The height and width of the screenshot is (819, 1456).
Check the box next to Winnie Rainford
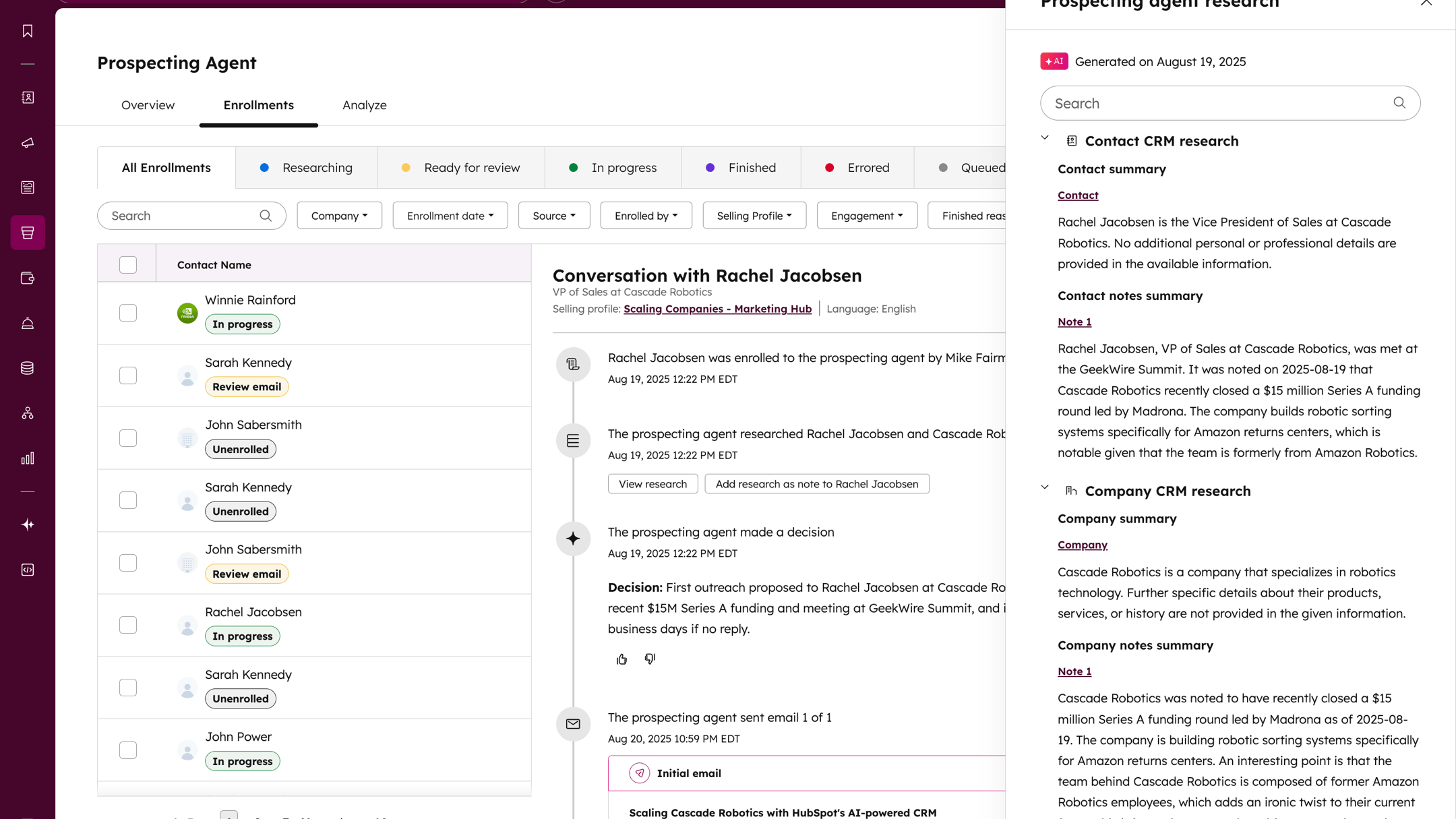click(x=128, y=313)
